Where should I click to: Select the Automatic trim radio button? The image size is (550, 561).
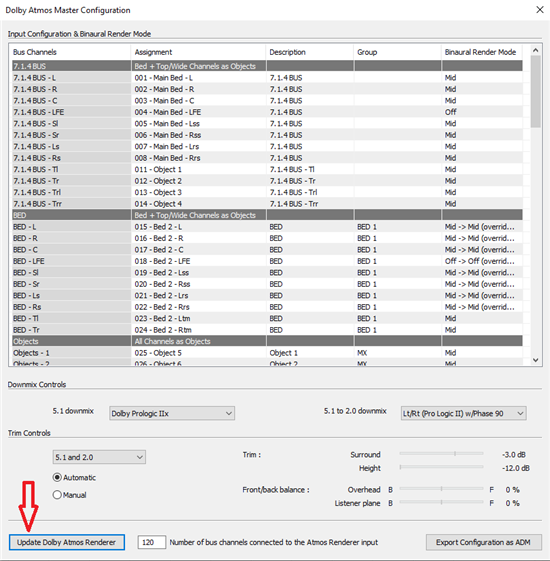tap(57, 477)
